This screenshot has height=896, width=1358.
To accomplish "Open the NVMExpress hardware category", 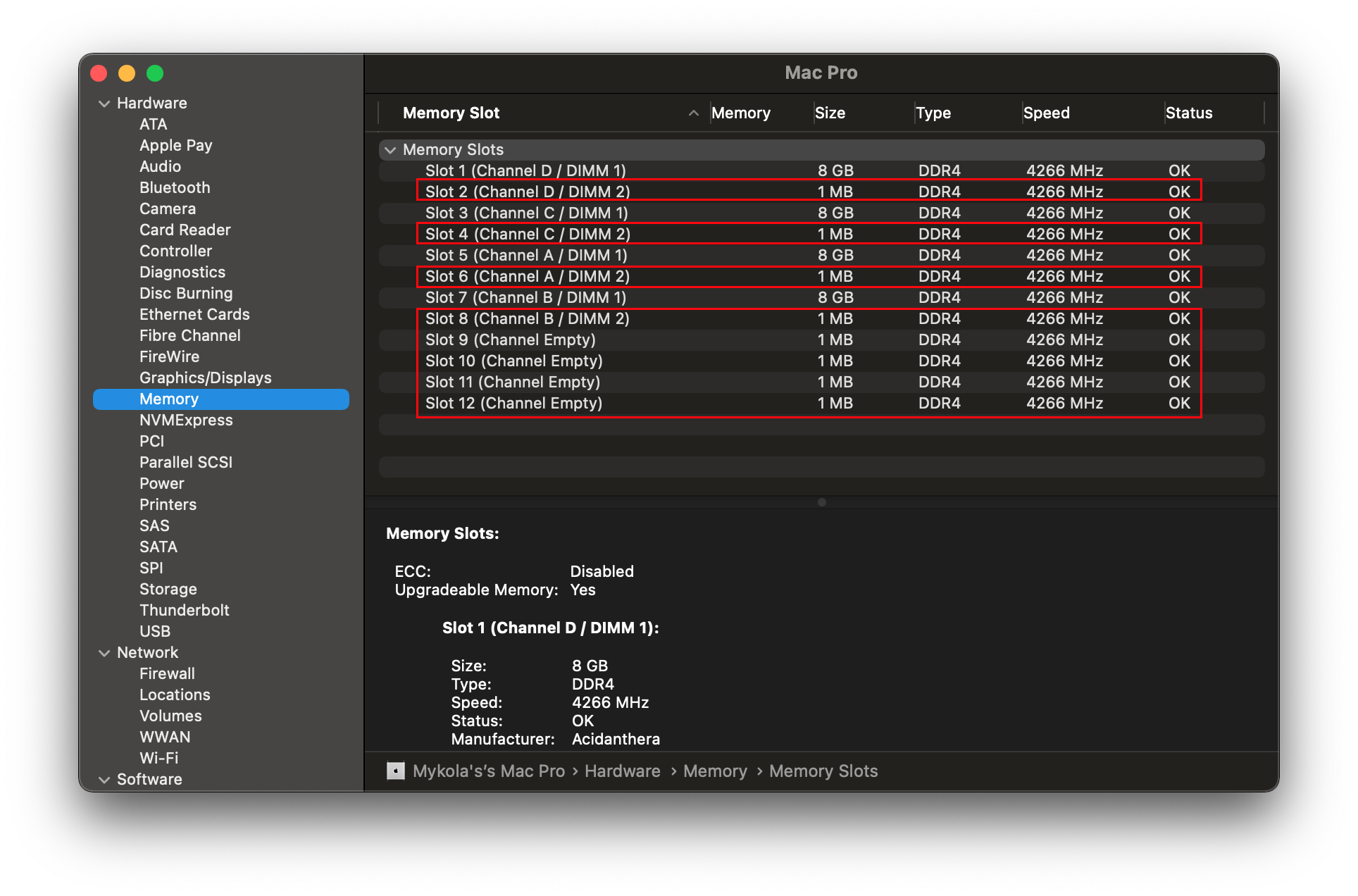I will coord(186,421).
